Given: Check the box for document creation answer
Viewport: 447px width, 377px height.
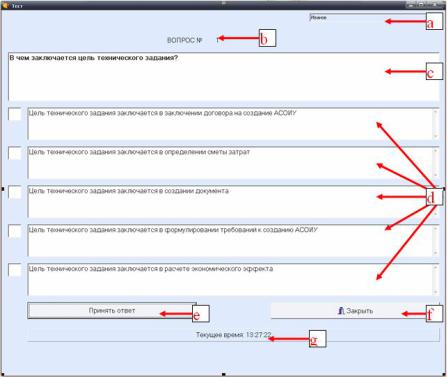Looking at the screenshot, I should (x=15, y=192).
